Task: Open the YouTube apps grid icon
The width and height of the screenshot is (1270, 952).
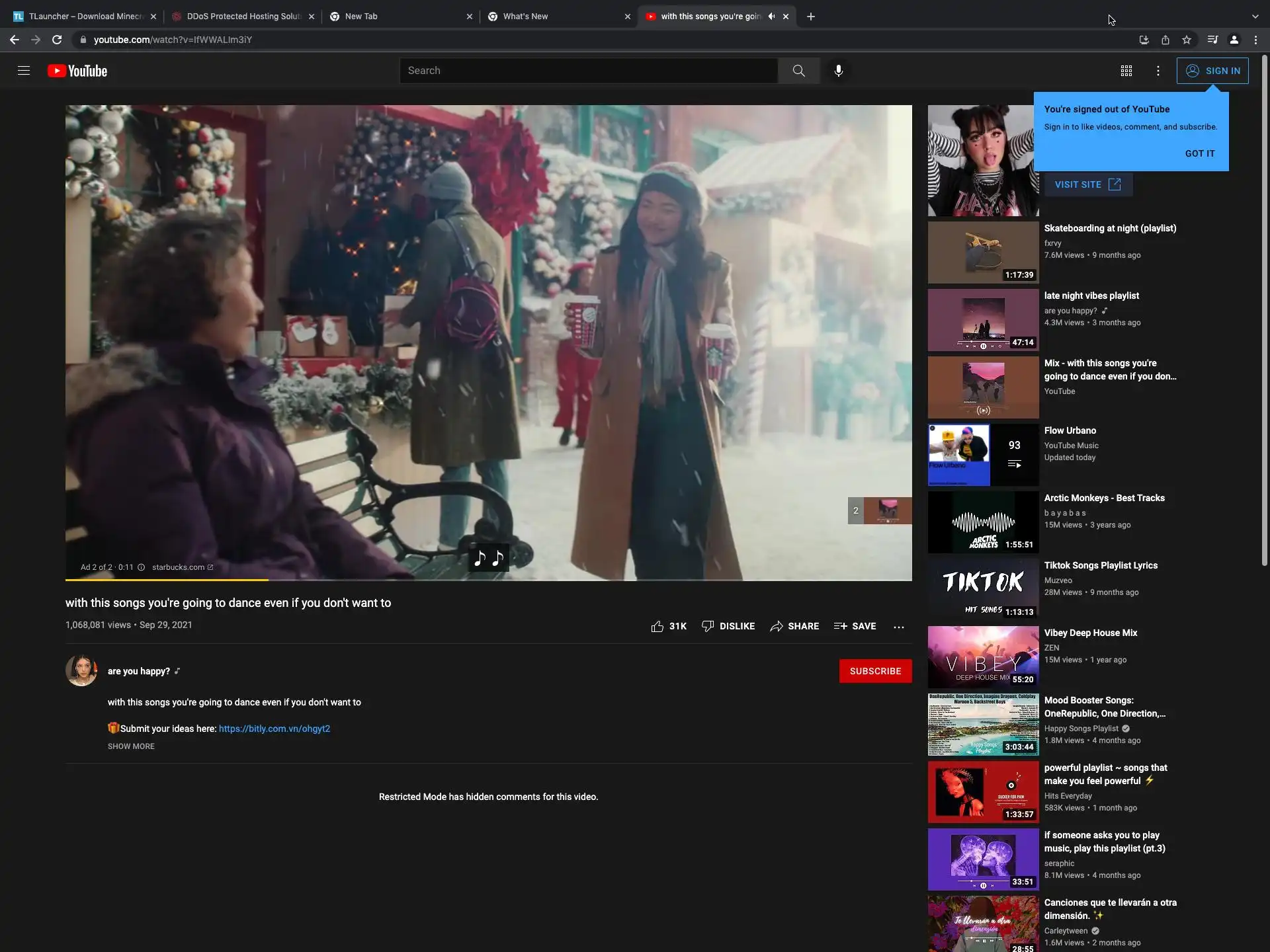Action: coord(1126,71)
